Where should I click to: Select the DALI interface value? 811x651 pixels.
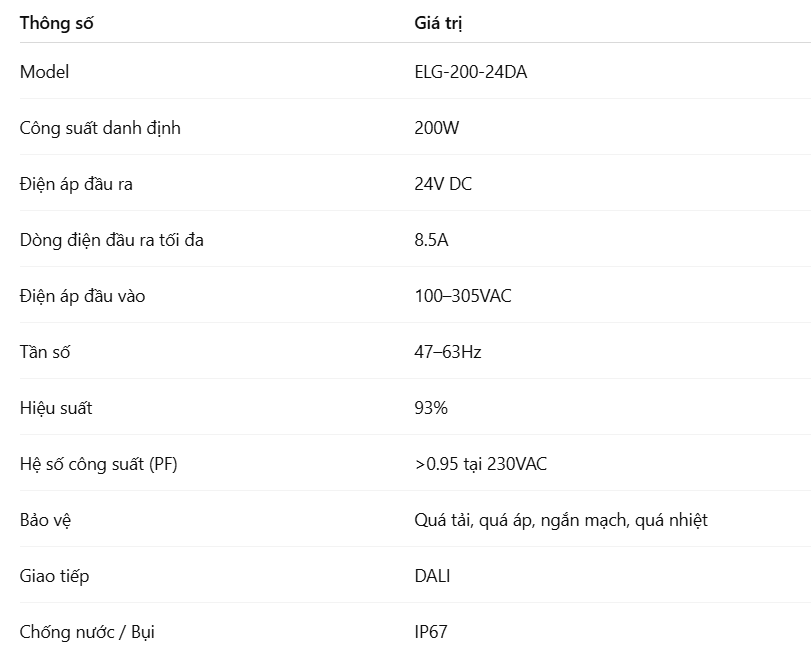point(432,576)
